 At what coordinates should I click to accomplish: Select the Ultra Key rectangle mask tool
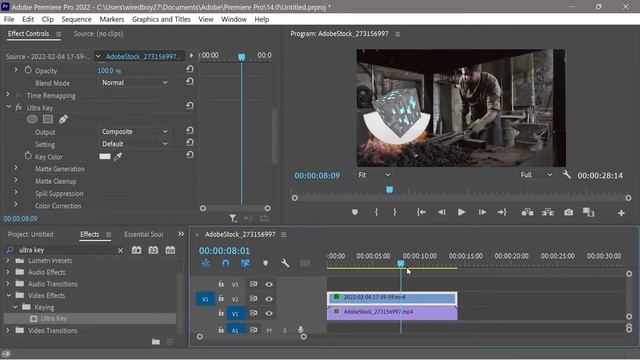tap(48, 119)
